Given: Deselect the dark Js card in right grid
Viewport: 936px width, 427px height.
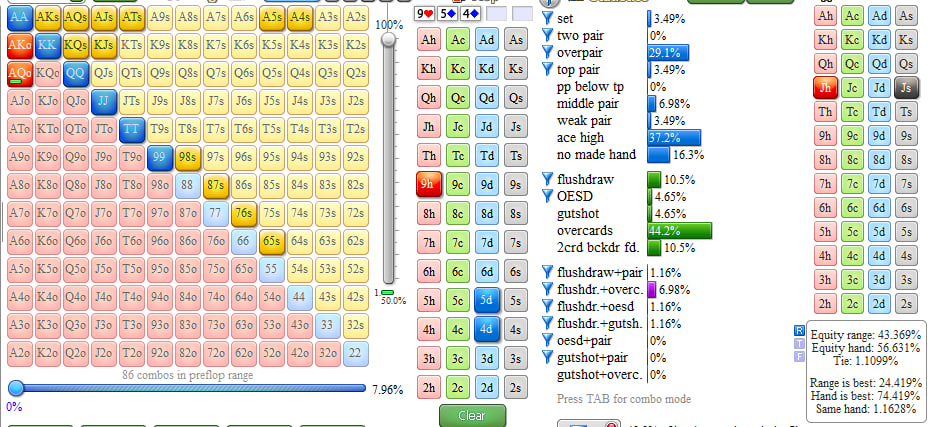Looking at the screenshot, I should pyautogui.click(x=906, y=87).
